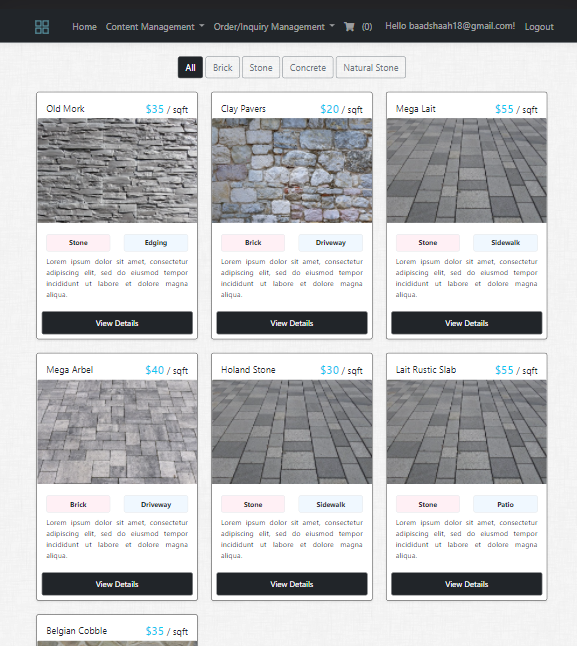
Task: Click the Sidewalk tag on Mega Lait
Action: [505, 243]
